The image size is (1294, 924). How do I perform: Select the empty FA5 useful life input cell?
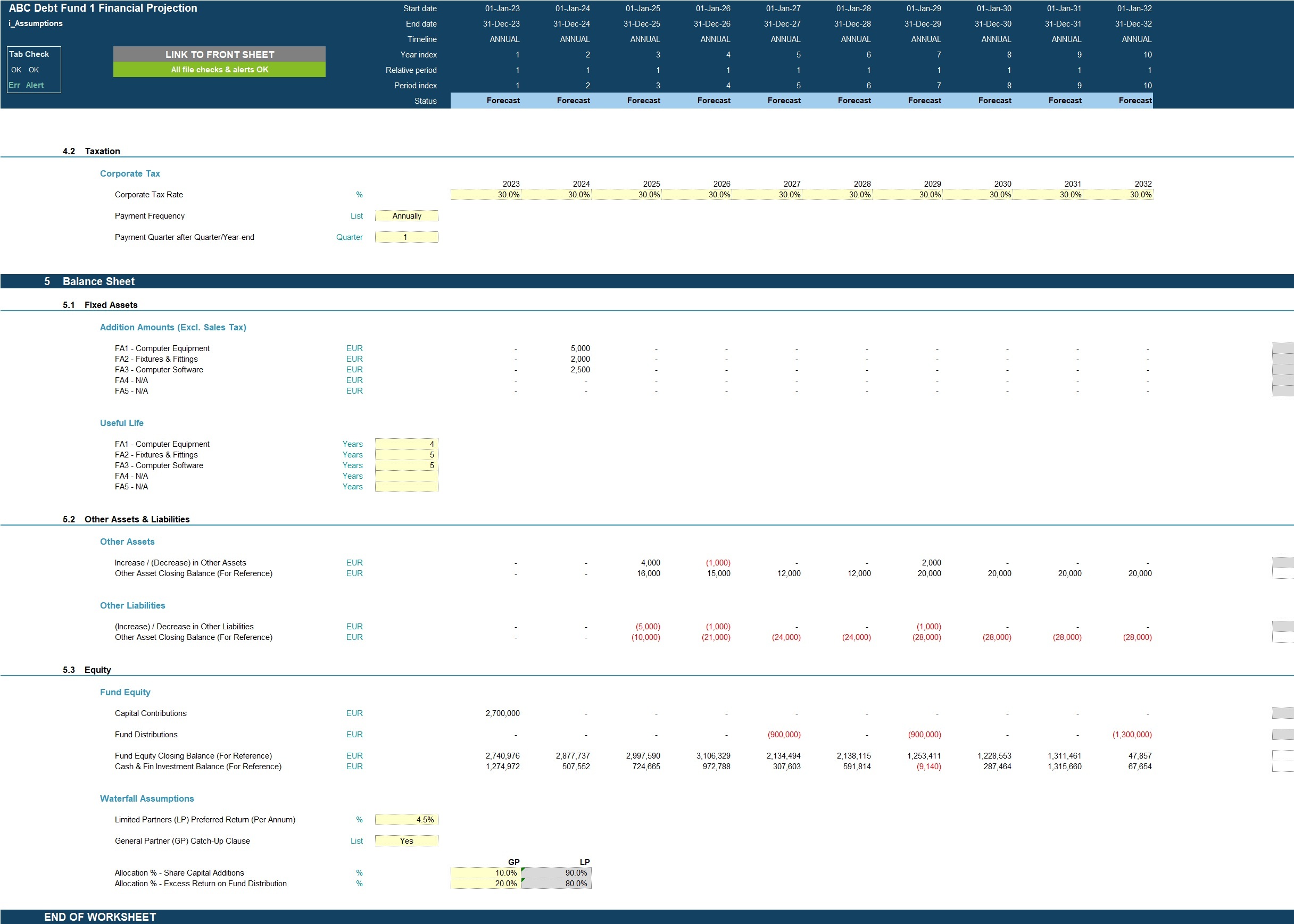(x=407, y=486)
